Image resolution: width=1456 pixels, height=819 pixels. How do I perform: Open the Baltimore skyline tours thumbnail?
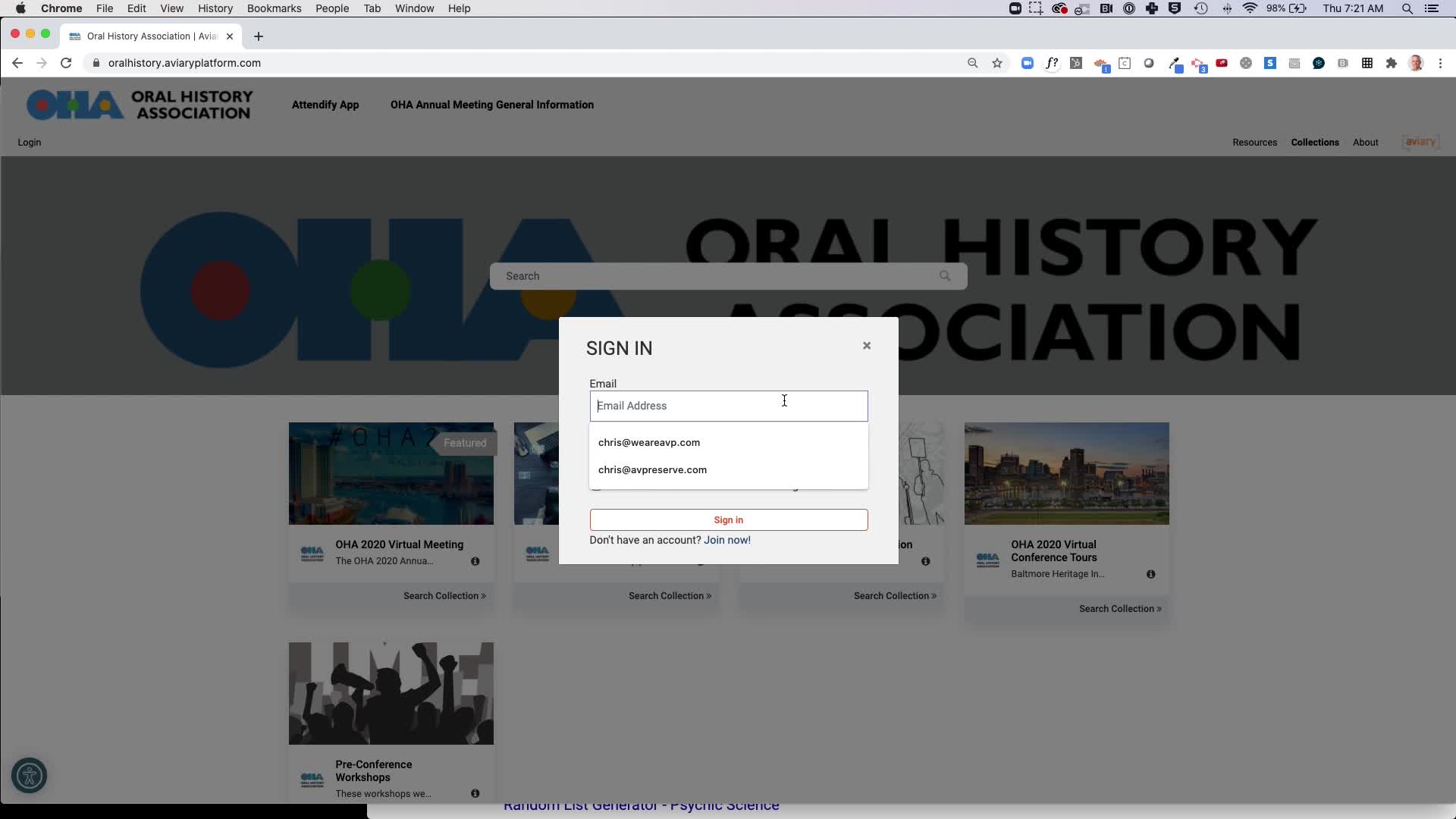click(x=1066, y=473)
